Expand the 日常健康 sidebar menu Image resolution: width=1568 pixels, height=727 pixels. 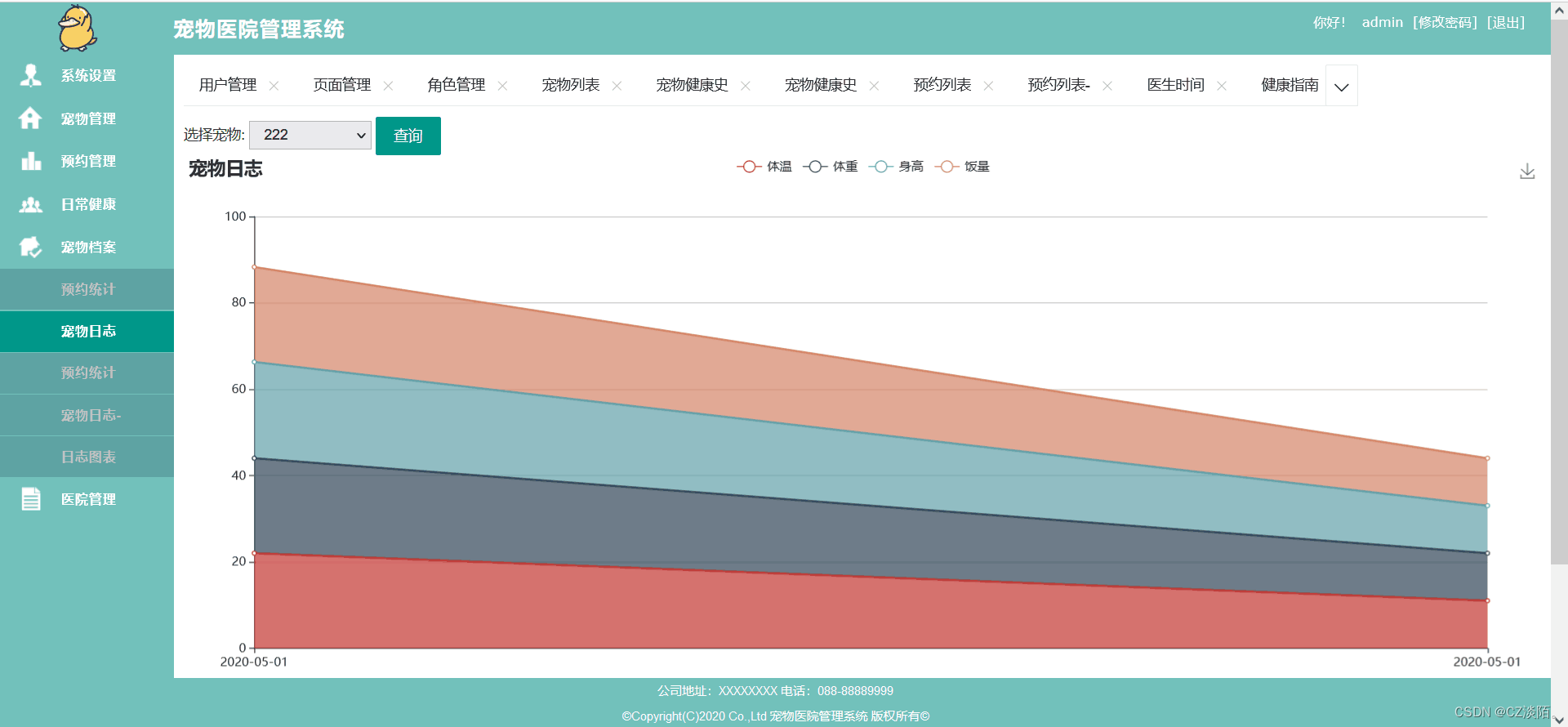point(87,204)
